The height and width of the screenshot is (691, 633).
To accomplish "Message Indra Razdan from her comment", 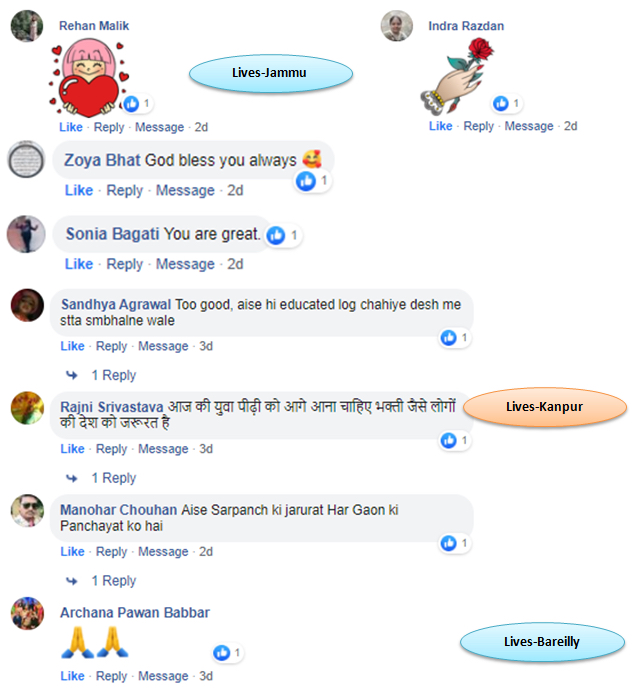I will [529, 126].
